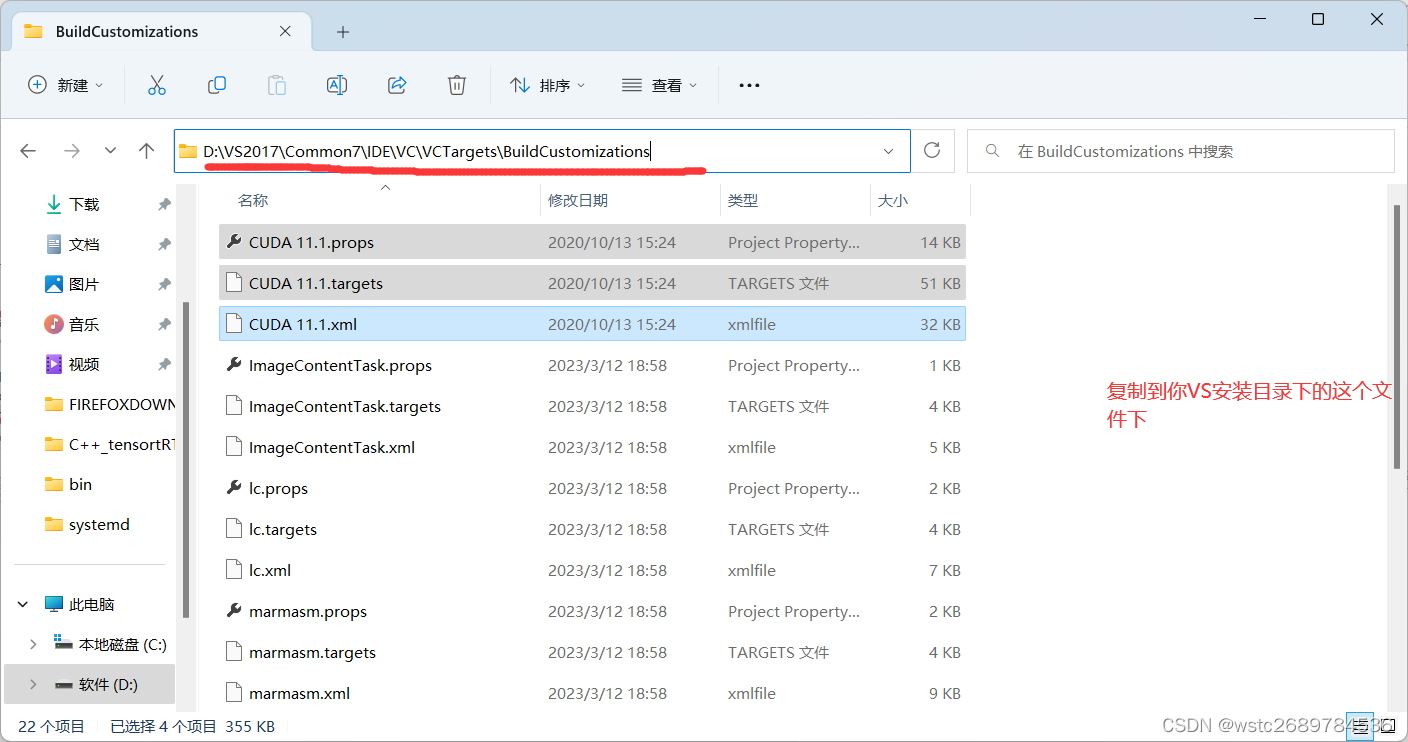Expand the address bar history dropdown

click(888, 151)
